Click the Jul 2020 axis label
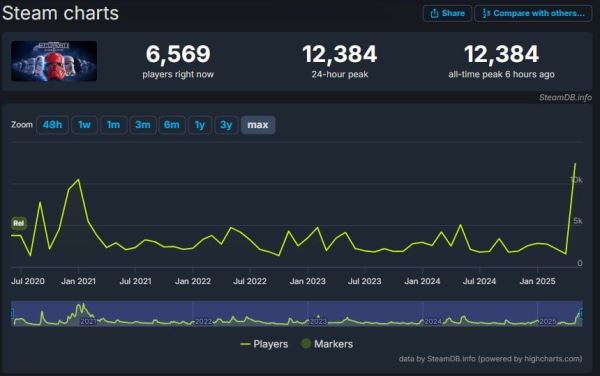Image resolution: width=600 pixels, height=376 pixels. 28,281
